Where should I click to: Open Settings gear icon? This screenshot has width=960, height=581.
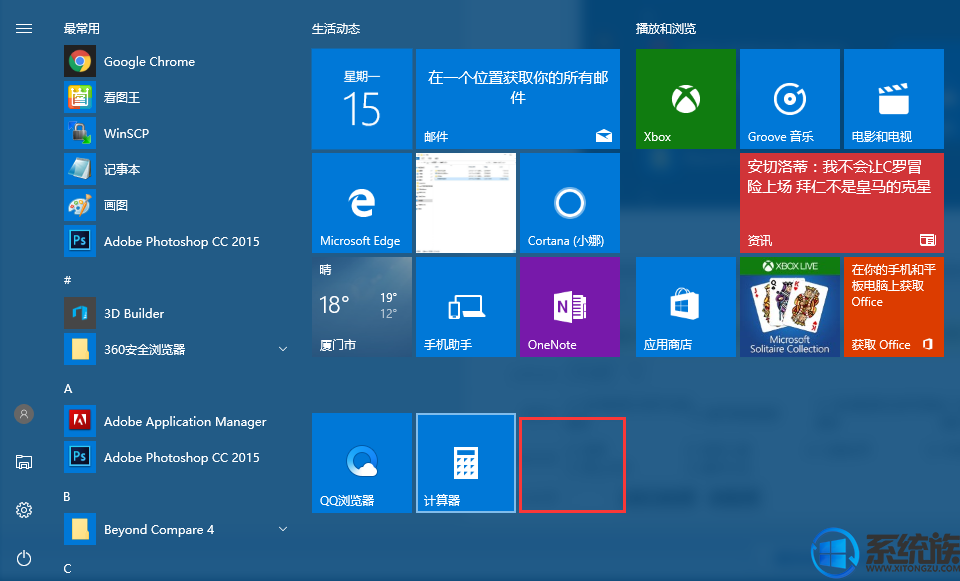tap(24, 510)
